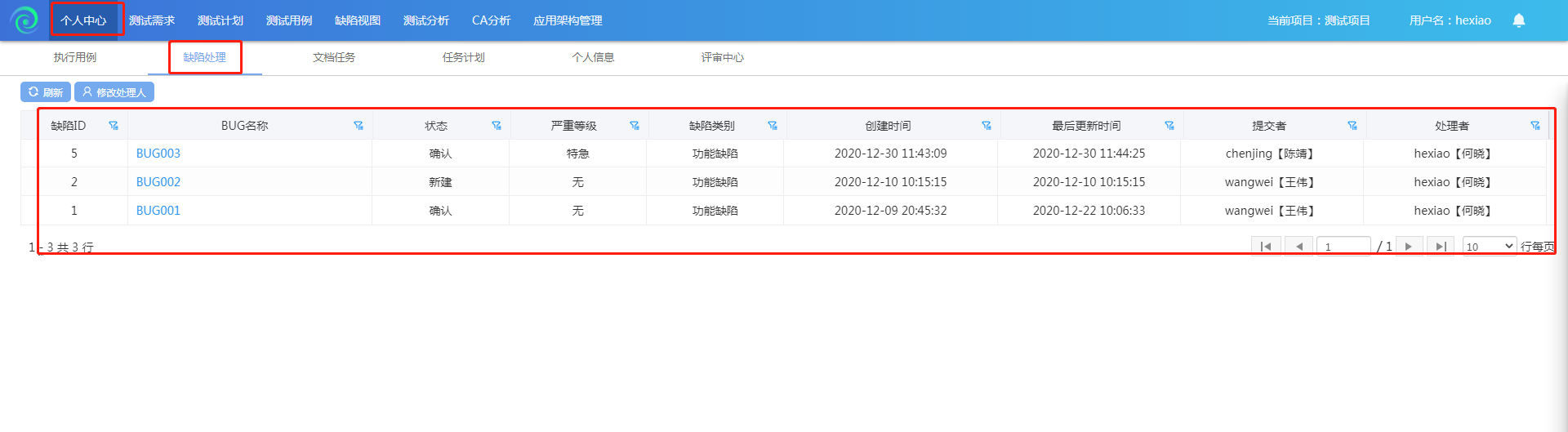Click submitter chenjing【陈靖】 cell

point(1272,154)
